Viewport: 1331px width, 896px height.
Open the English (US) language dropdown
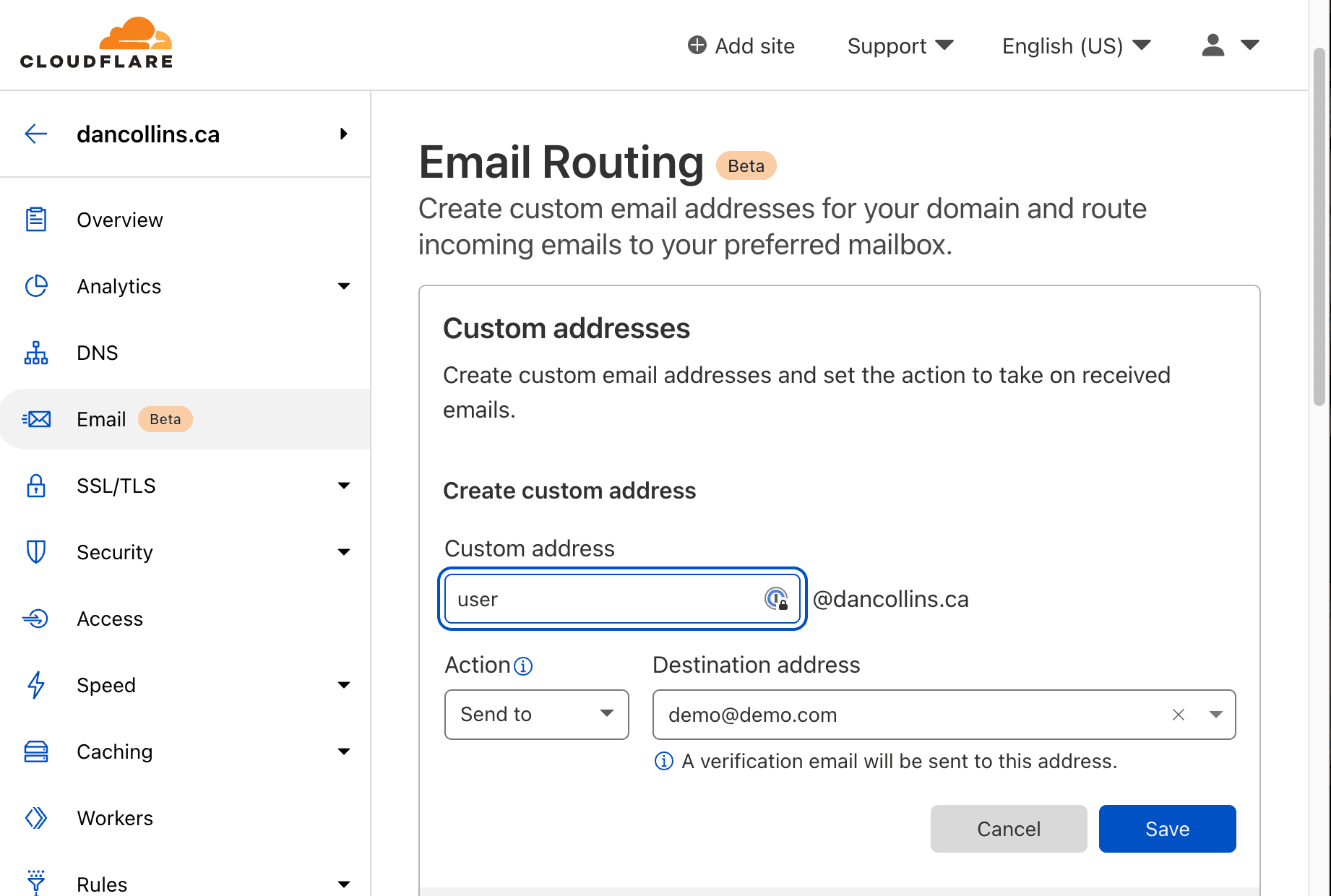point(1075,46)
